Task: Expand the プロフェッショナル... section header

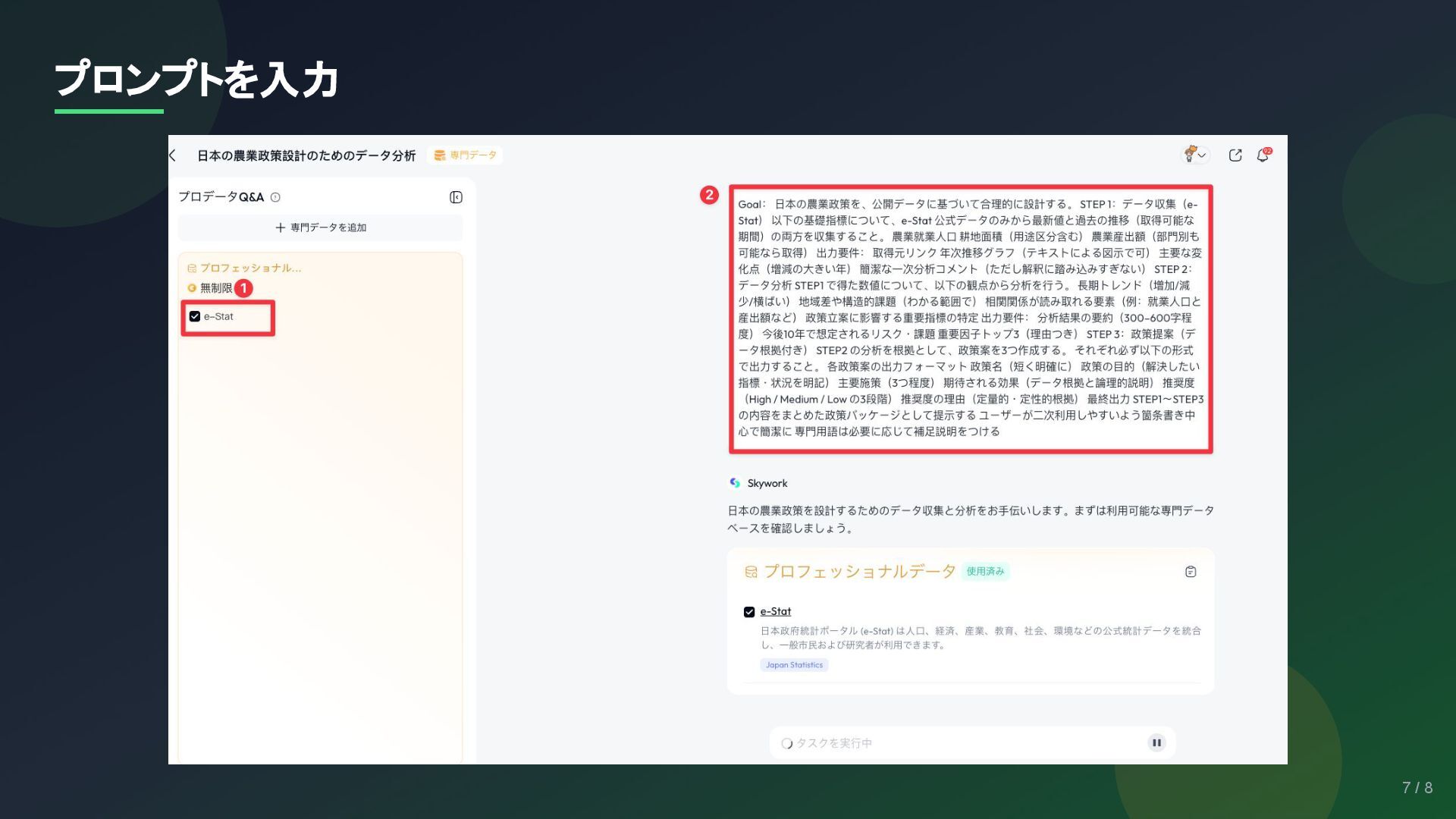Action: click(x=244, y=268)
